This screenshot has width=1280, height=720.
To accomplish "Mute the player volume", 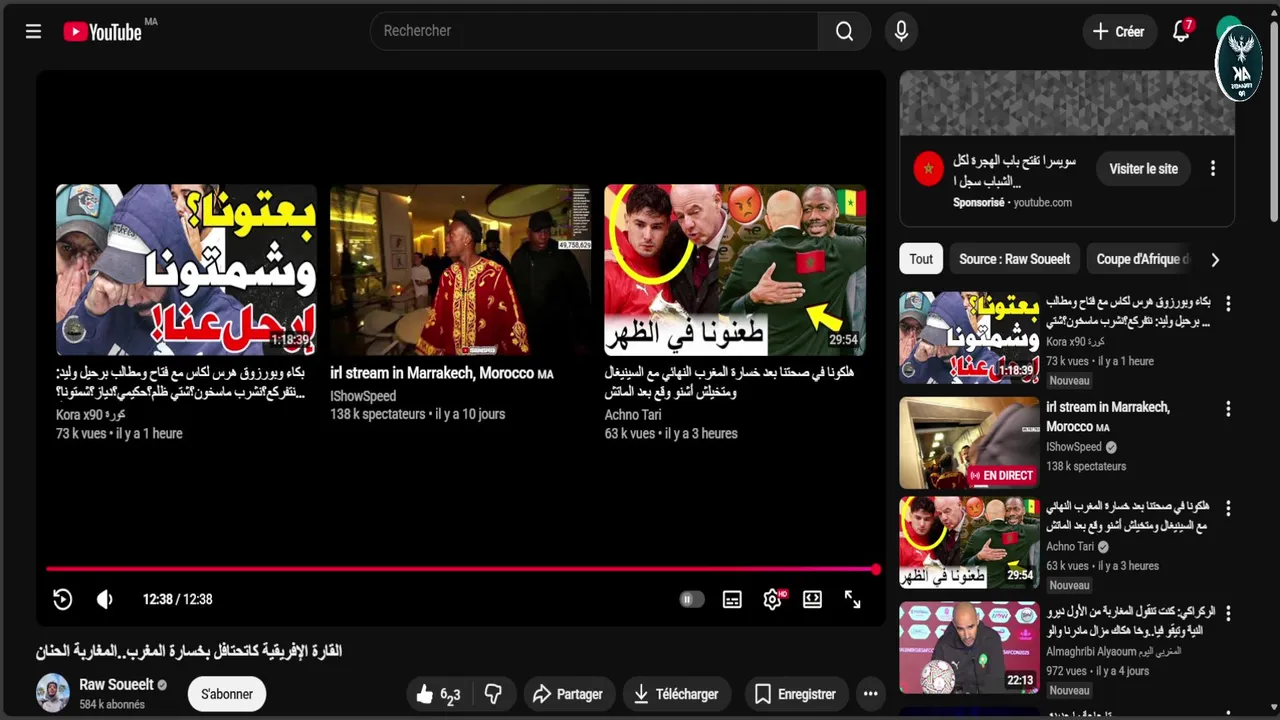I will (105, 599).
